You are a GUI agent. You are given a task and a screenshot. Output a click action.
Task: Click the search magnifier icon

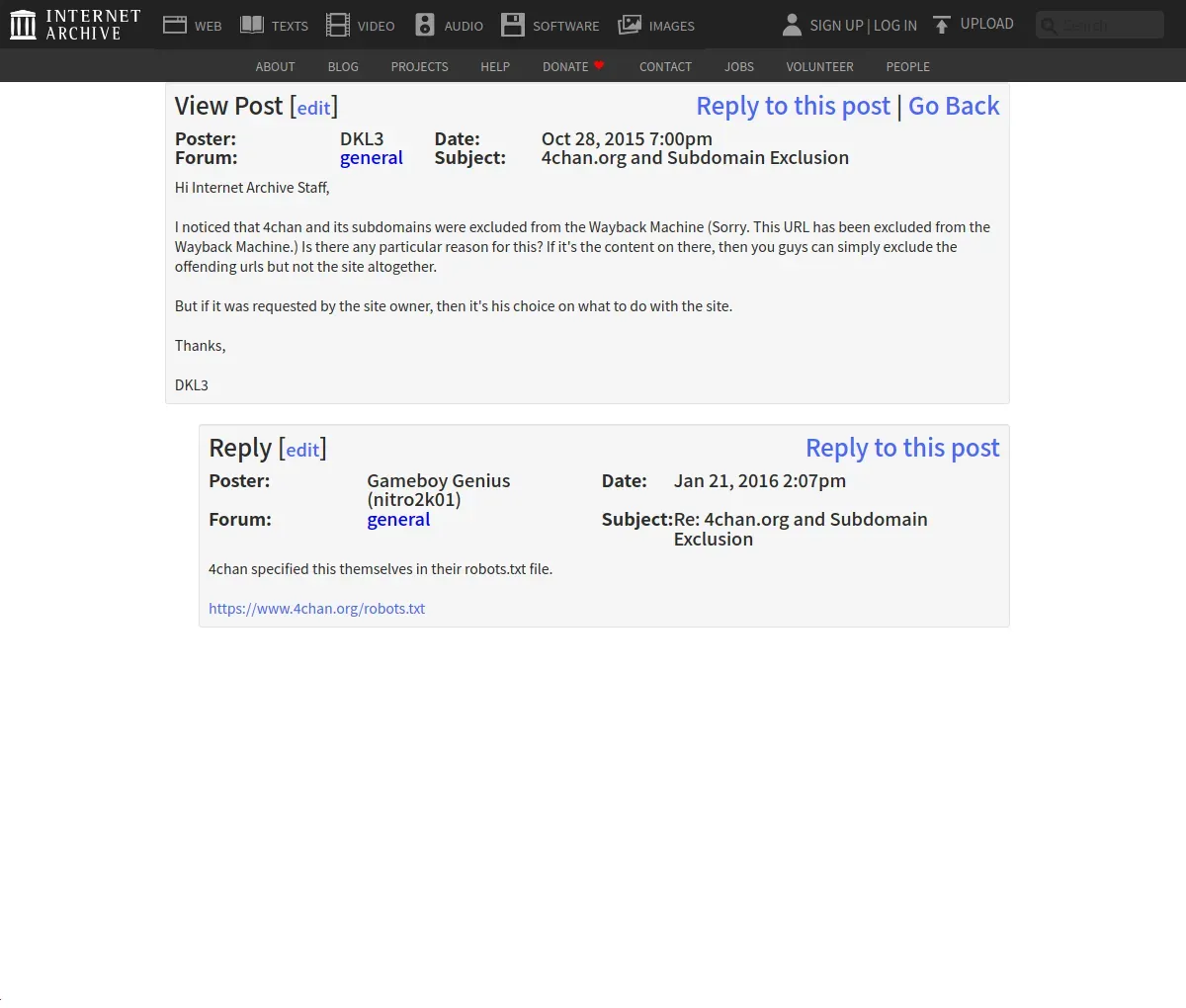tap(1049, 26)
